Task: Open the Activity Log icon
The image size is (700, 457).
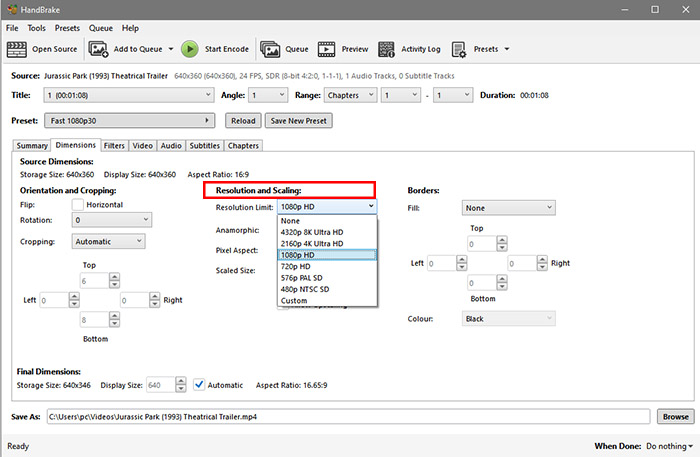Action: 386,49
